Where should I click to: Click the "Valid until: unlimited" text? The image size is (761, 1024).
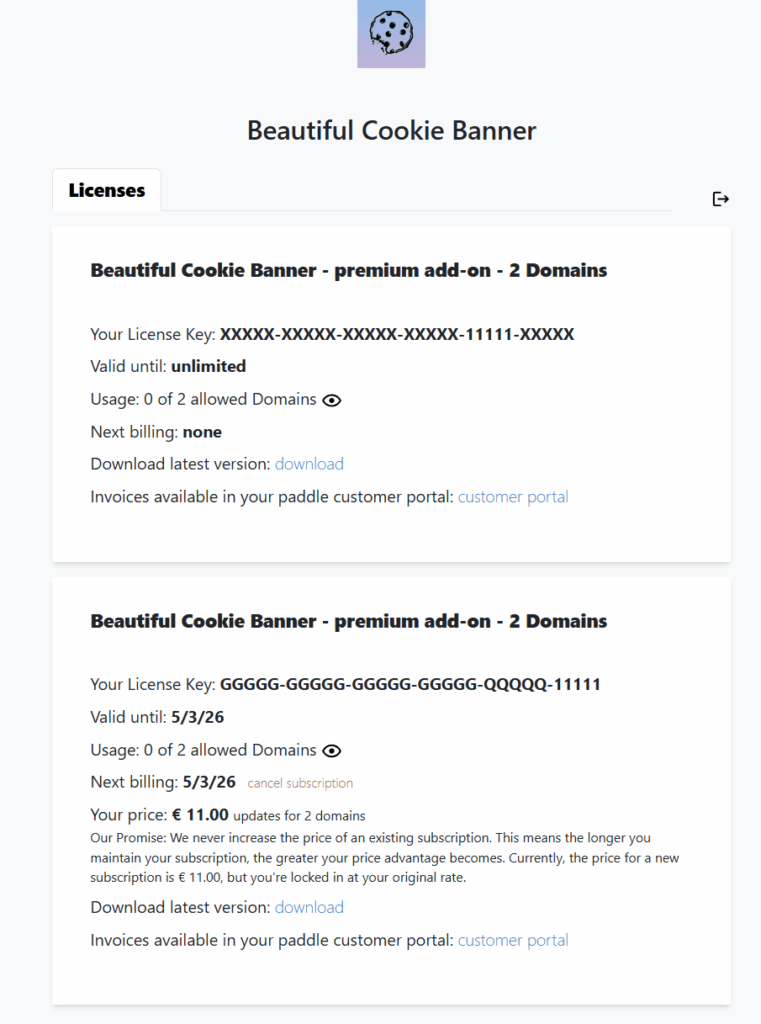(x=168, y=366)
